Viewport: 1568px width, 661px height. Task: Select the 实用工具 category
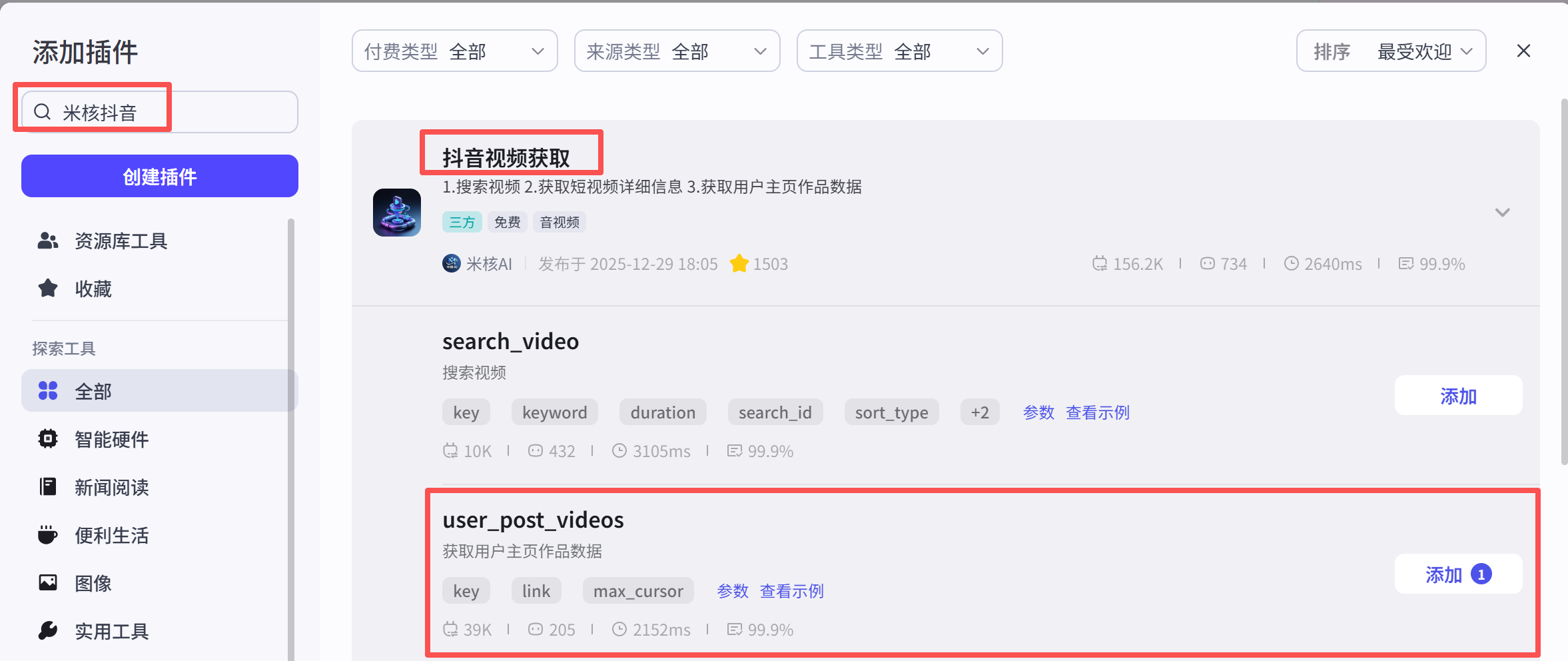pos(160,631)
